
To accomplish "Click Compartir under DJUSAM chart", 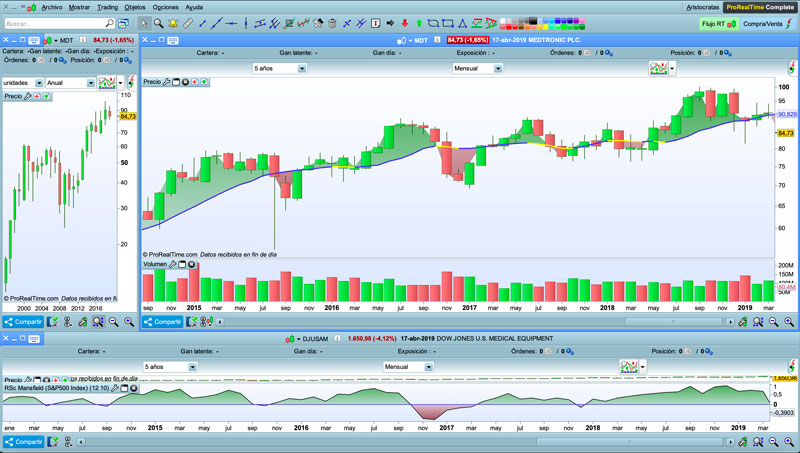I will (x=23, y=442).
